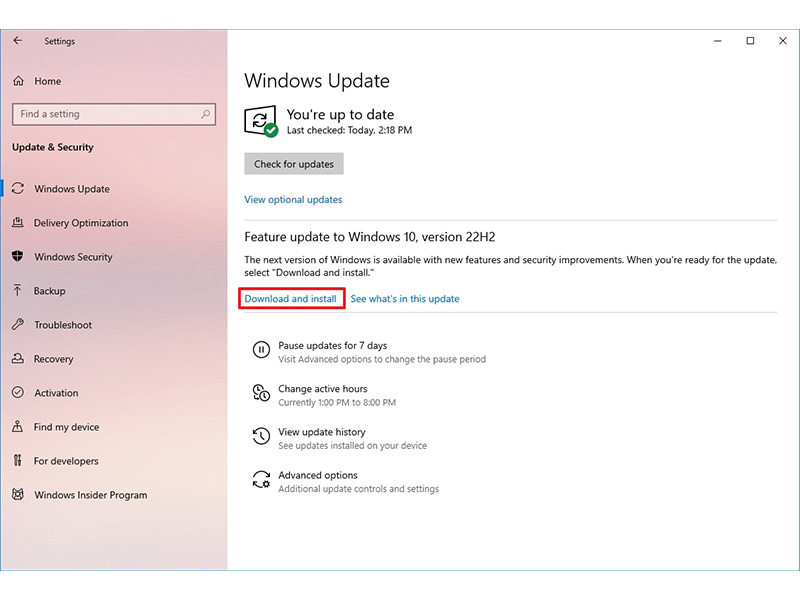Open Change active hours

322,389
